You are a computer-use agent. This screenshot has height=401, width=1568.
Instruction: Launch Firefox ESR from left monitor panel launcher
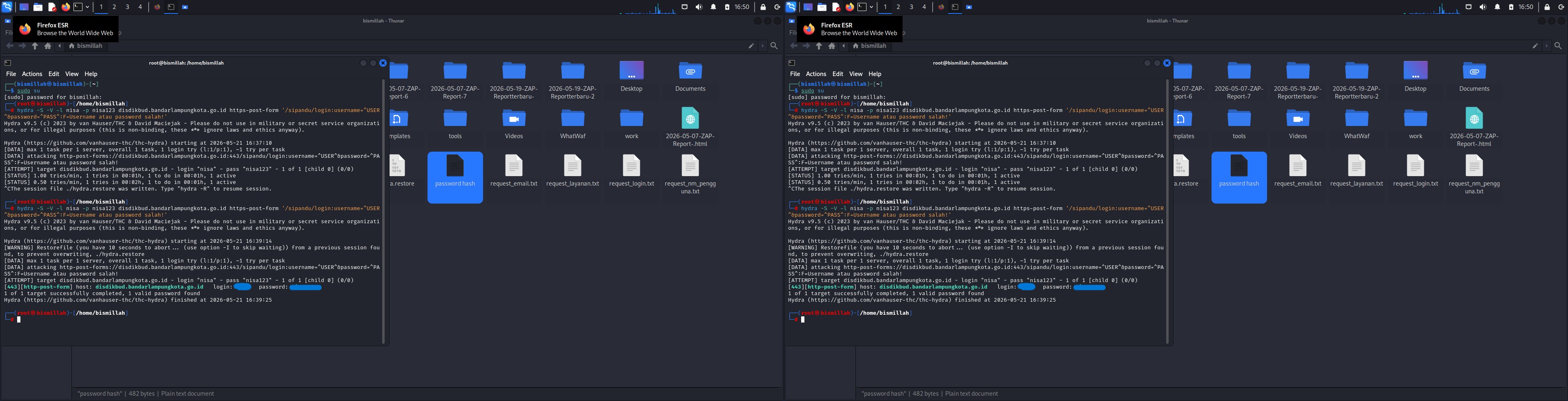66,7
